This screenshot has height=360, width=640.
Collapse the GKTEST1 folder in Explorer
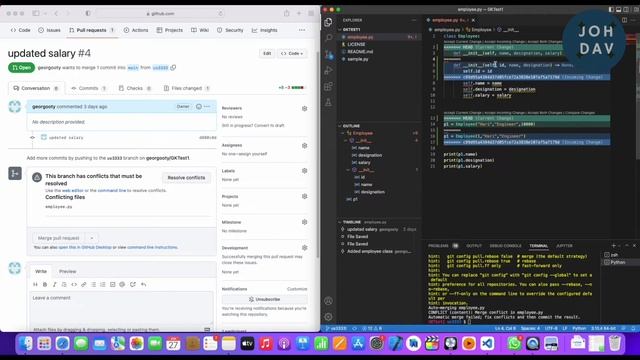pyautogui.click(x=340, y=30)
